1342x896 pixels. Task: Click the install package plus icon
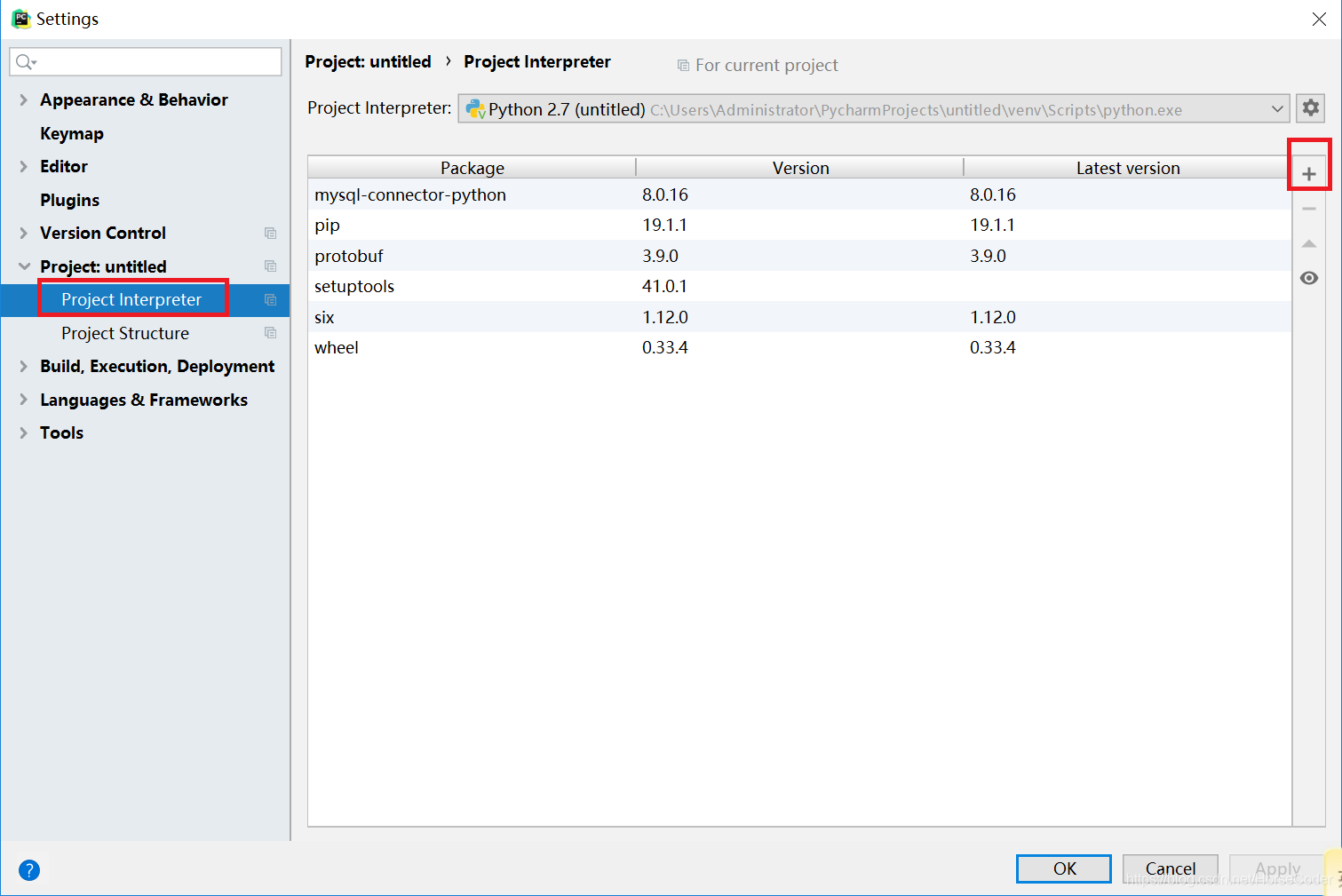[x=1309, y=174]
